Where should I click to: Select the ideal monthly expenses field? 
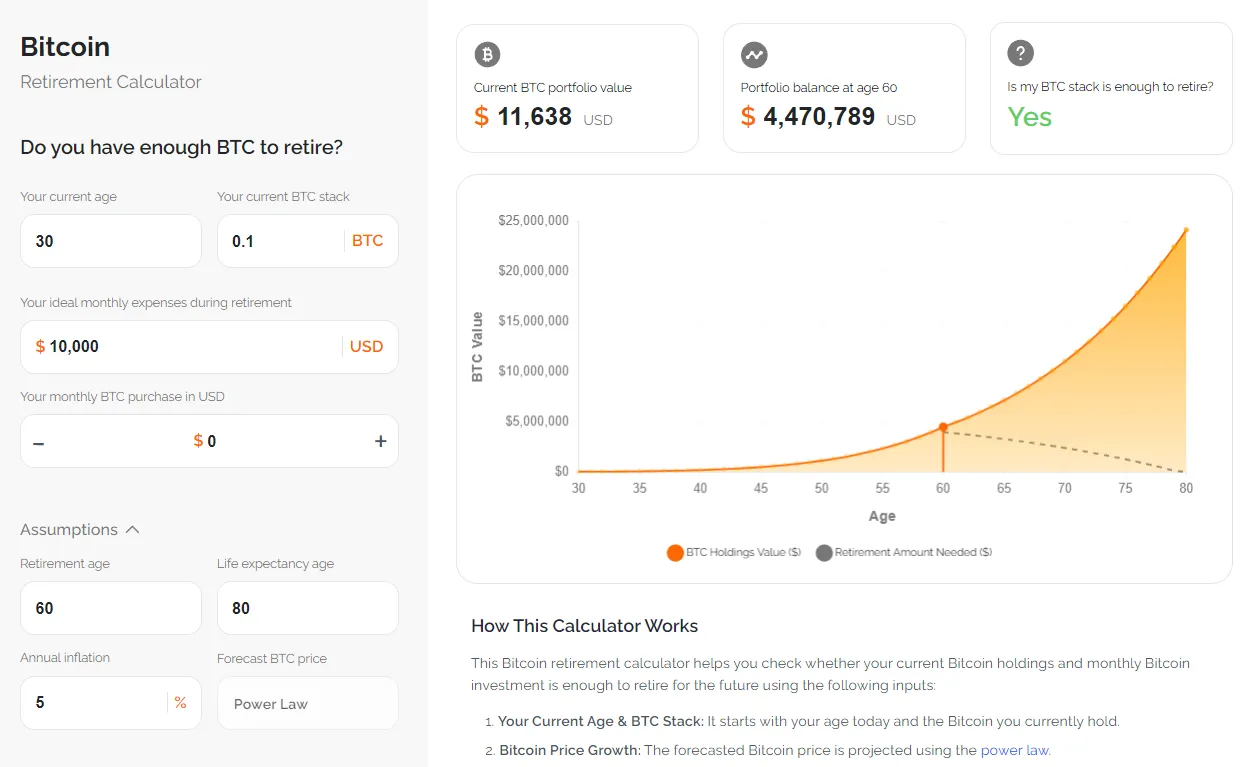pos(209,347)
